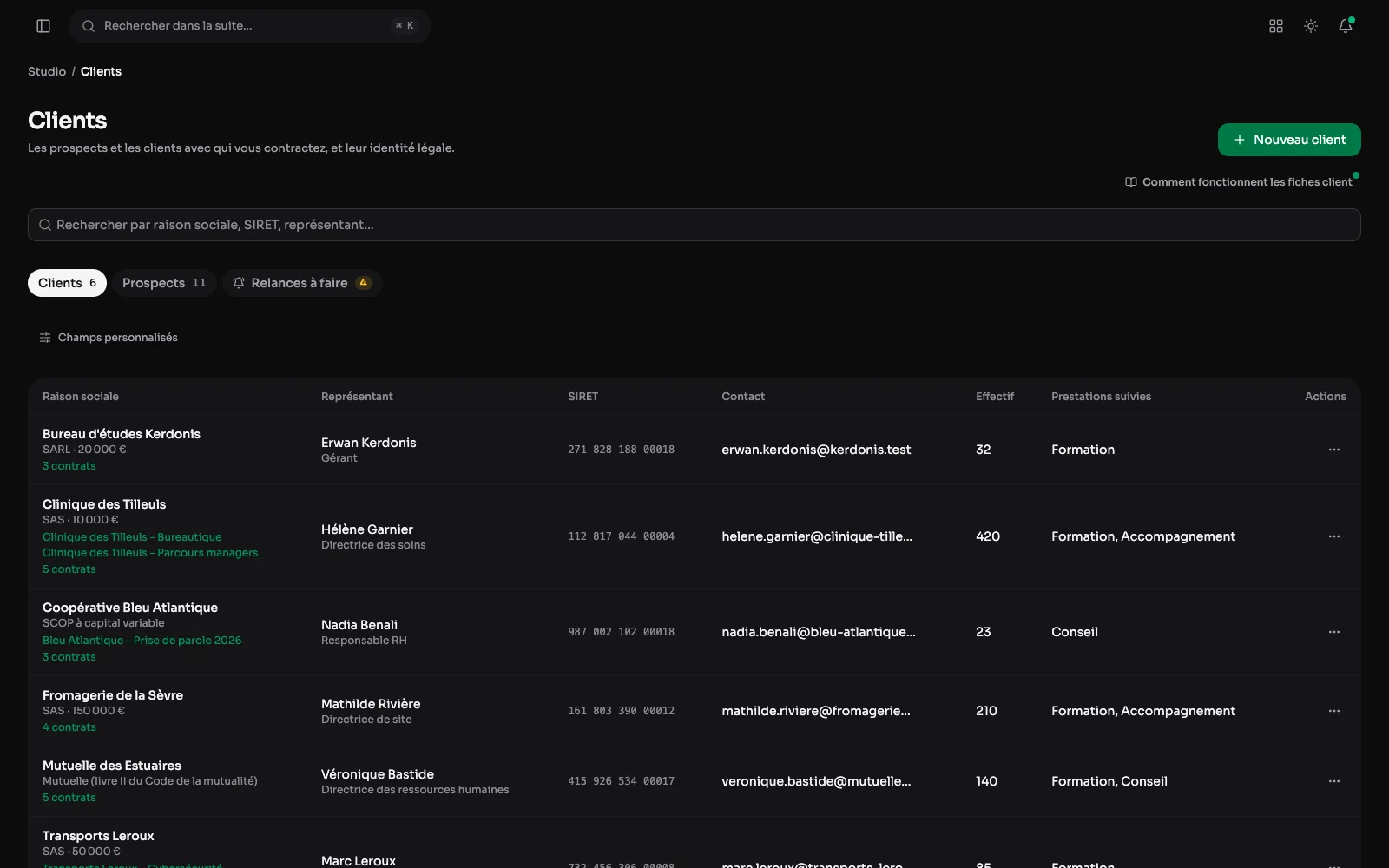Screen dimensions: 1389x868
Task: Click SIRET 112 817 044 00004
Action: [622, 536]
